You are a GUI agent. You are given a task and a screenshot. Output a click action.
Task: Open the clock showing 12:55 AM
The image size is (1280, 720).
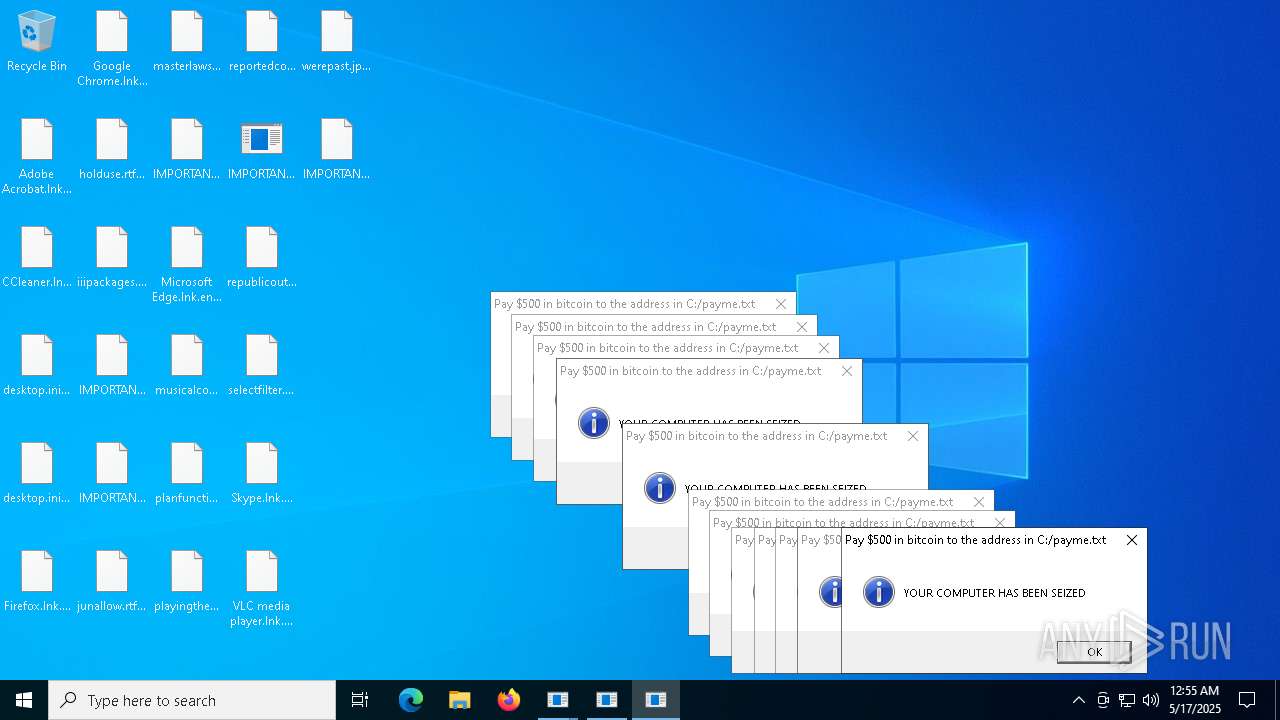[1195, 700]
